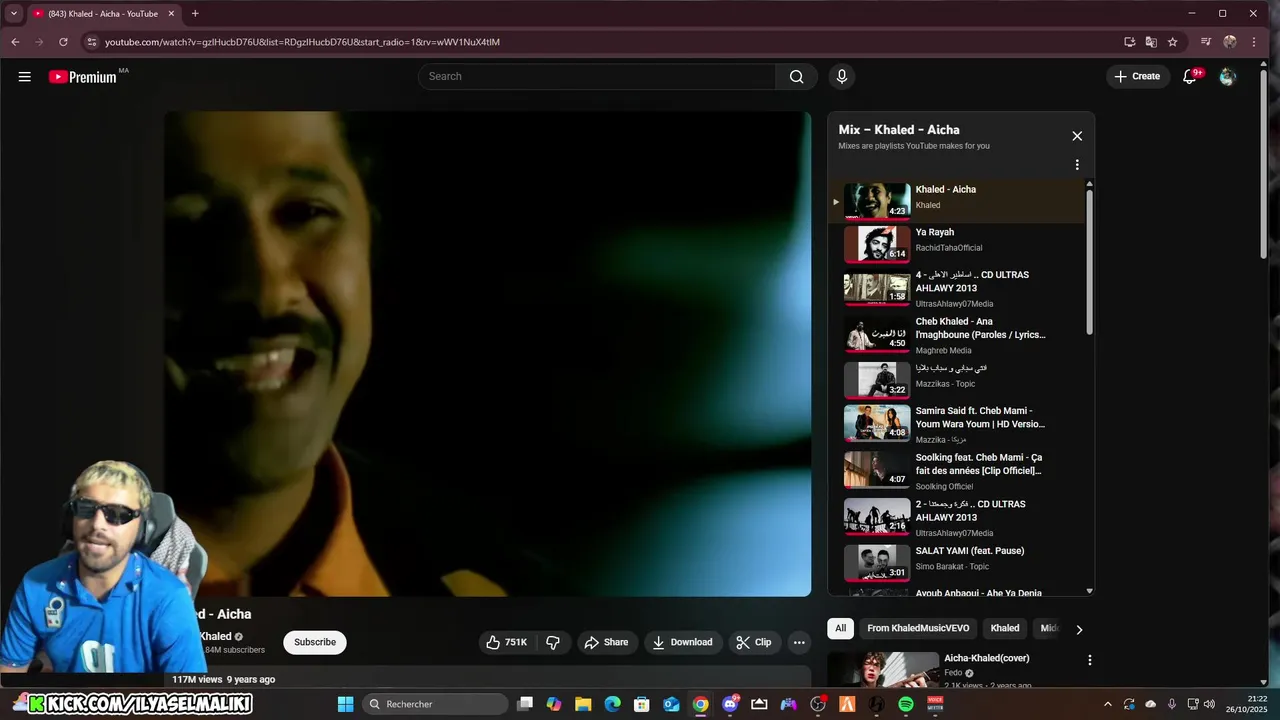
Task: Open options for Aicha-Khaled cover video
Action: [1089, 660]
